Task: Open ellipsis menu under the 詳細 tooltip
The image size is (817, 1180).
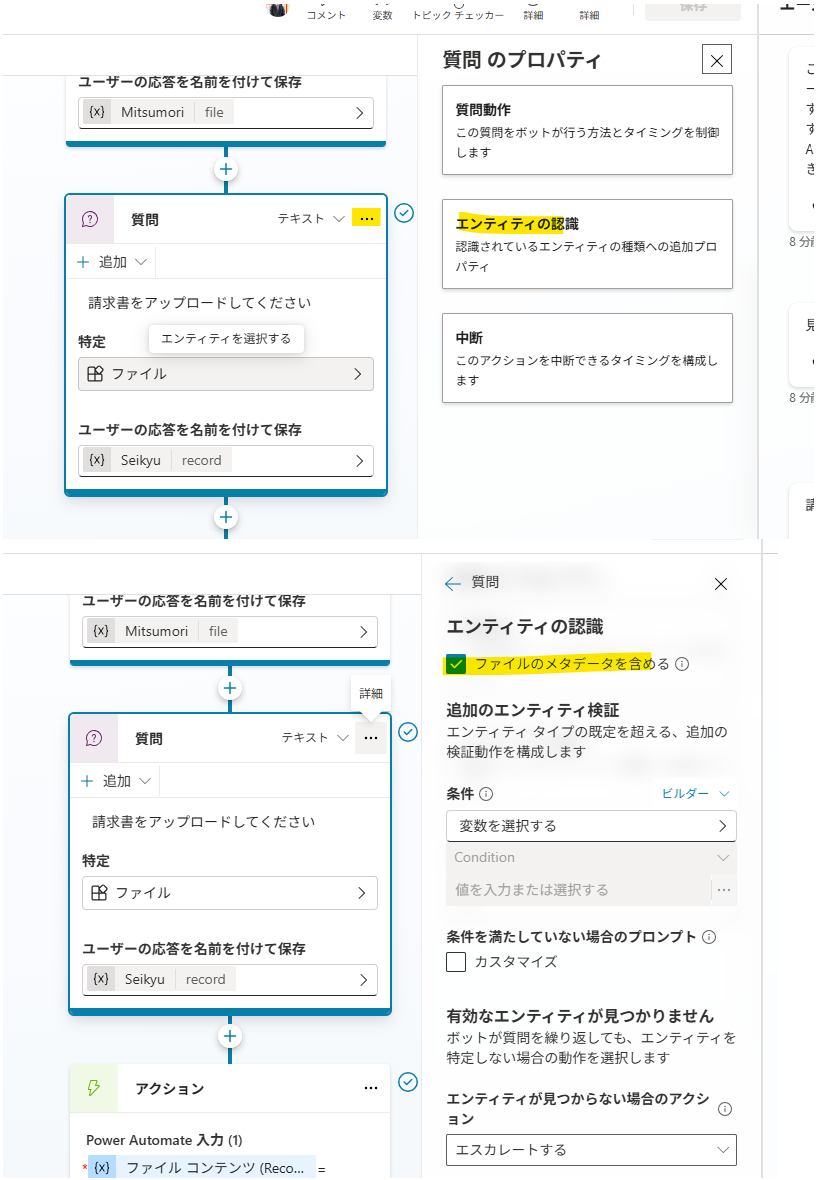Action: tap(370, 738)
